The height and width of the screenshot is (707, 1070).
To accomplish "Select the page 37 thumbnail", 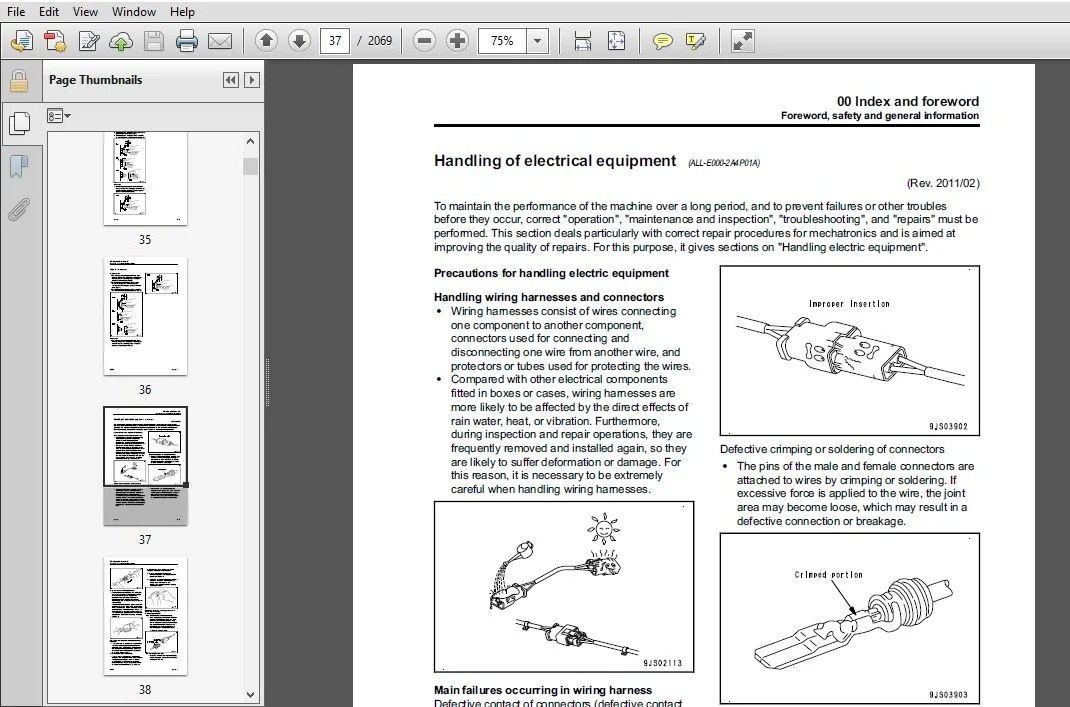I will pyautogui.click(x=145, y=466).
